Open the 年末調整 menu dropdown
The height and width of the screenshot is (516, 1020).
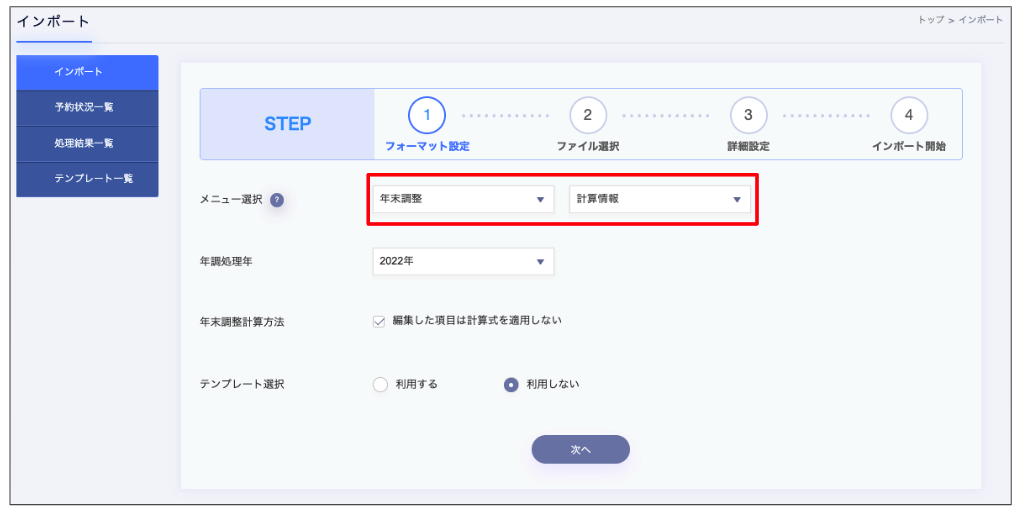tap(462, 199)
